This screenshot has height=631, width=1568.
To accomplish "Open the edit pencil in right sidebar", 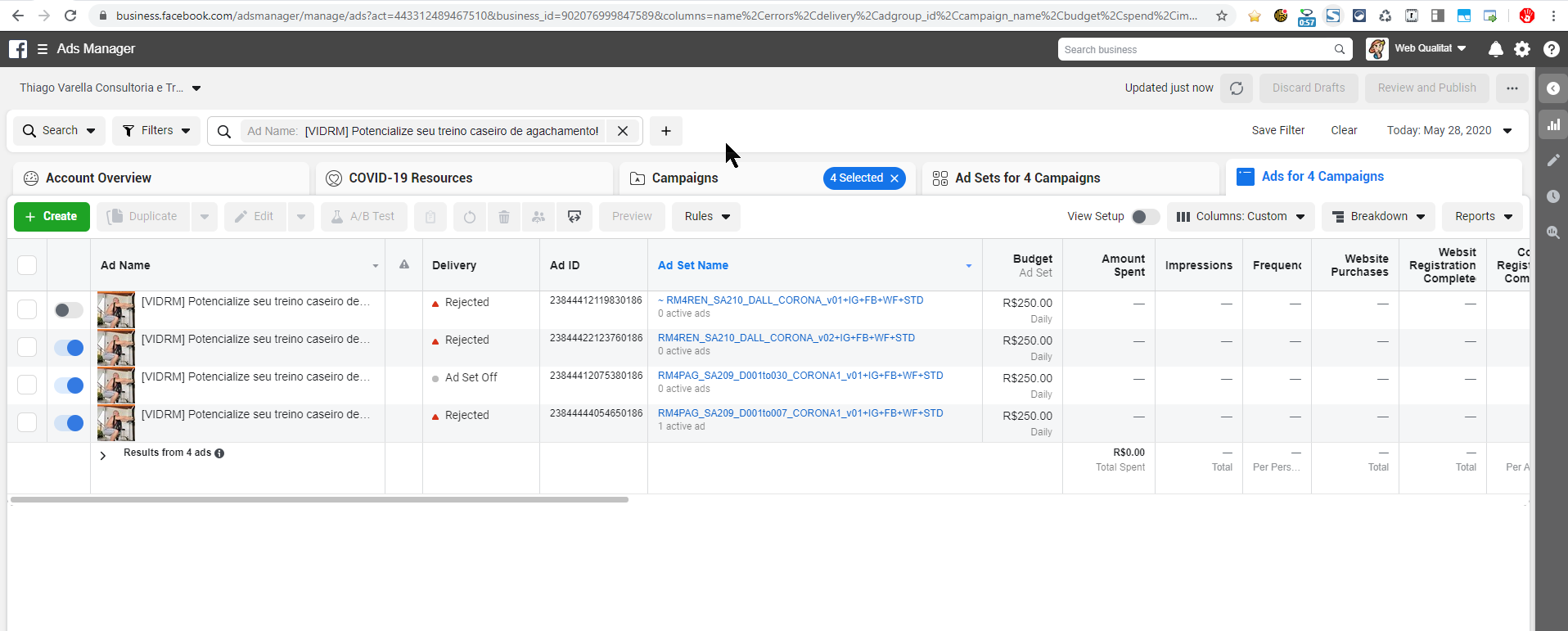I will [x=1552, y=160].
